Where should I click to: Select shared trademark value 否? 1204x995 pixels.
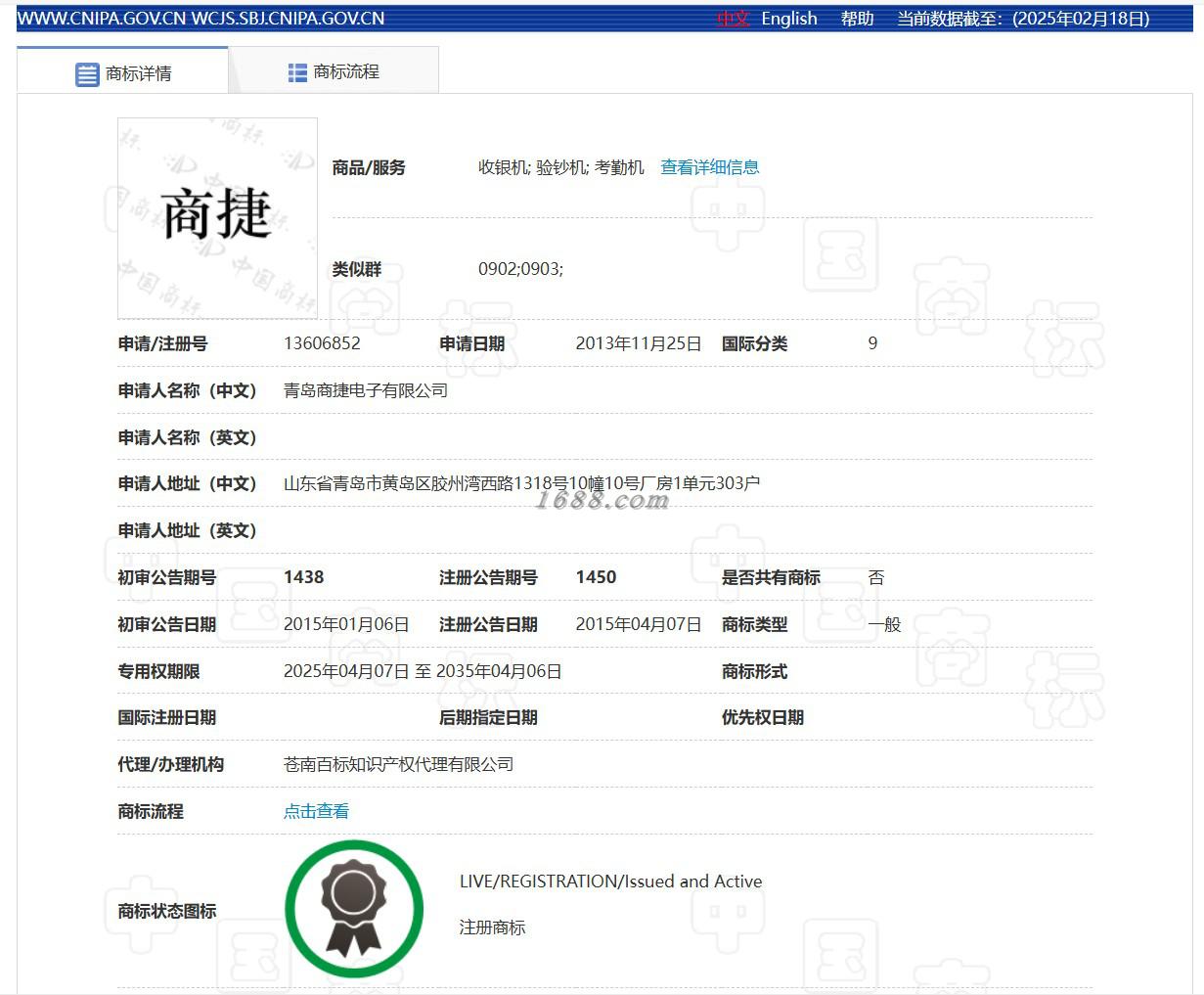(x=876, y=577)
